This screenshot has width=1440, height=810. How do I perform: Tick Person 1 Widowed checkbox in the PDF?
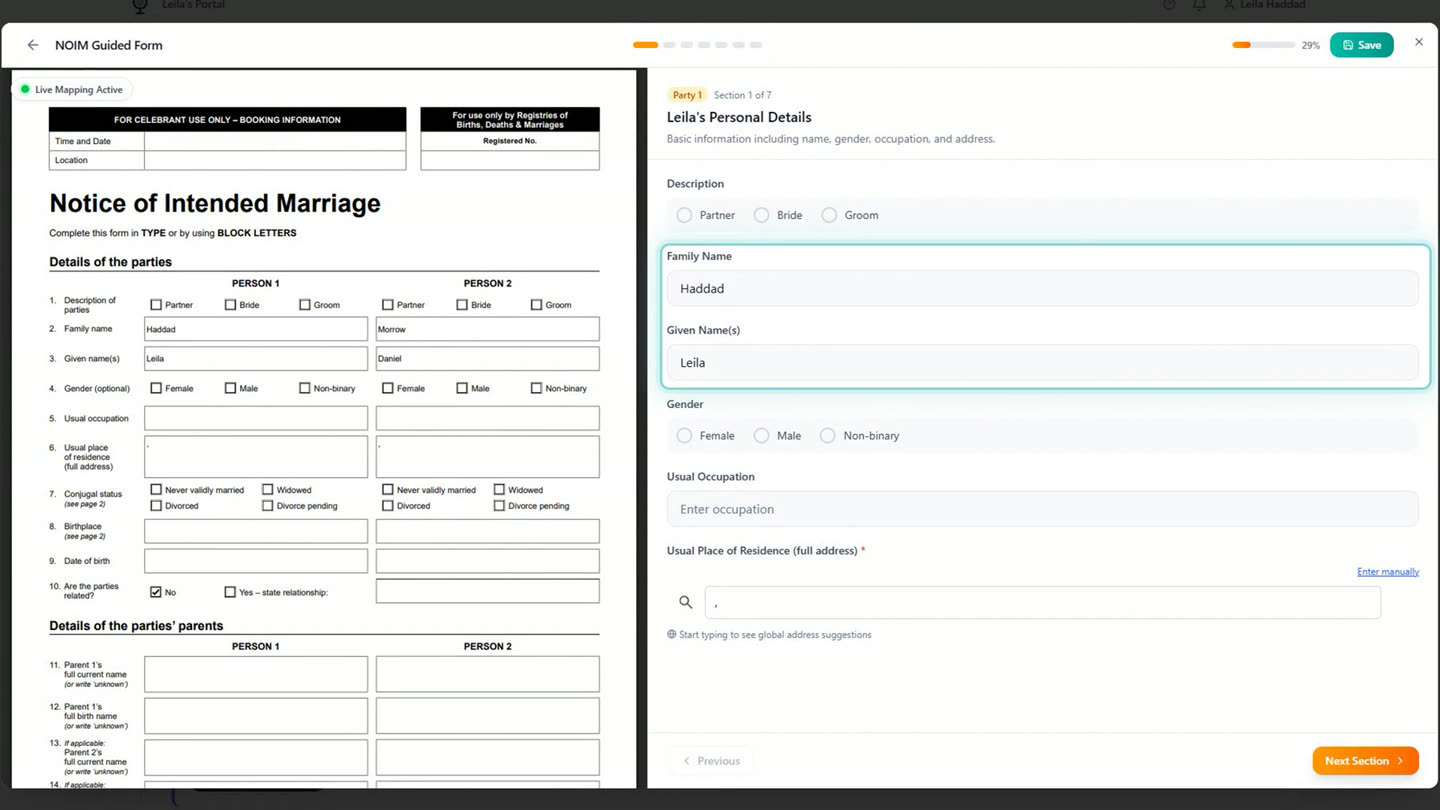(x=267, y=490)
